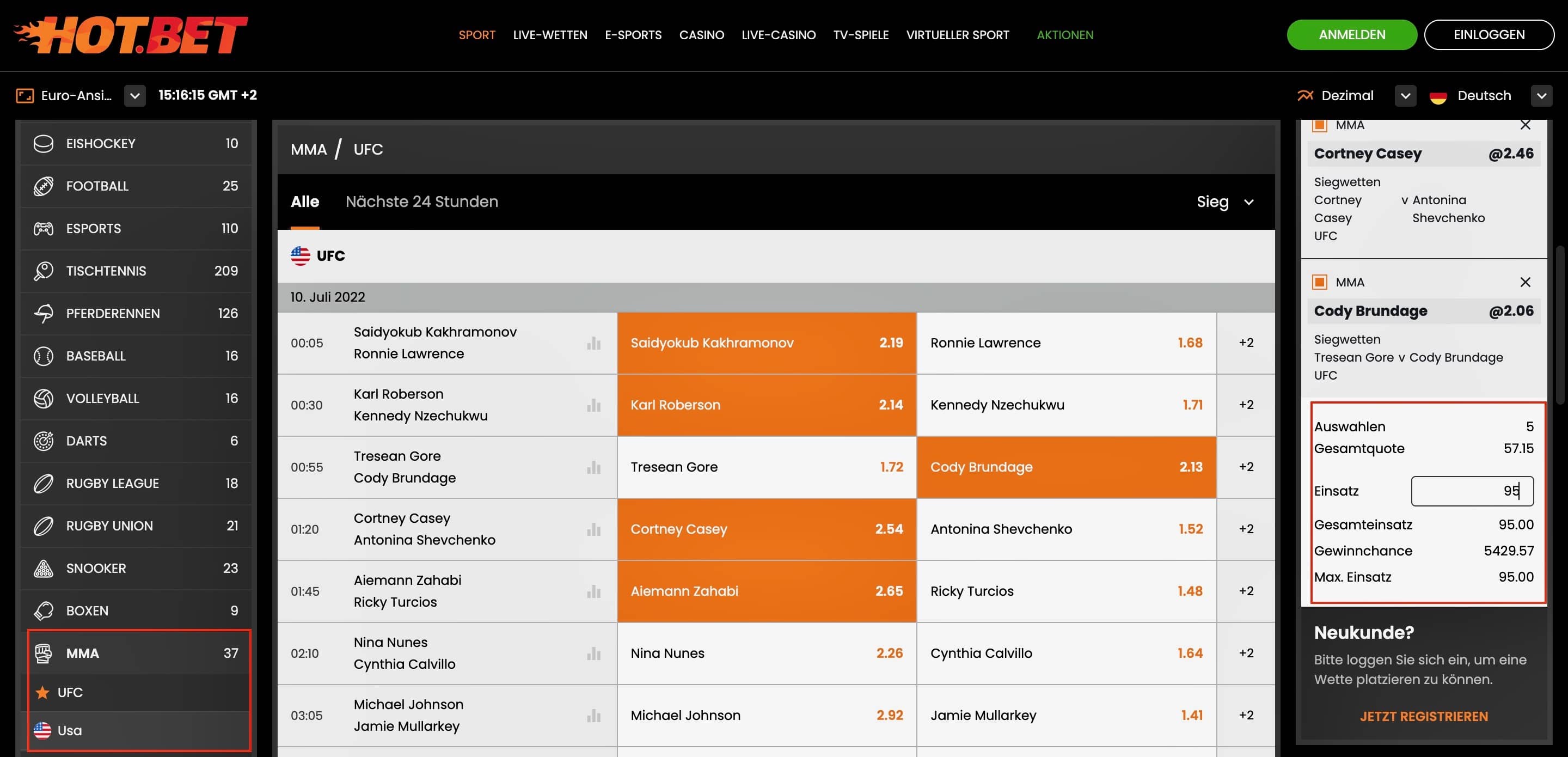Click the Usa flag icon in sidebar
Image resolution: width=1568 pixels, height=757 pixels.
[x=42, y=730]
